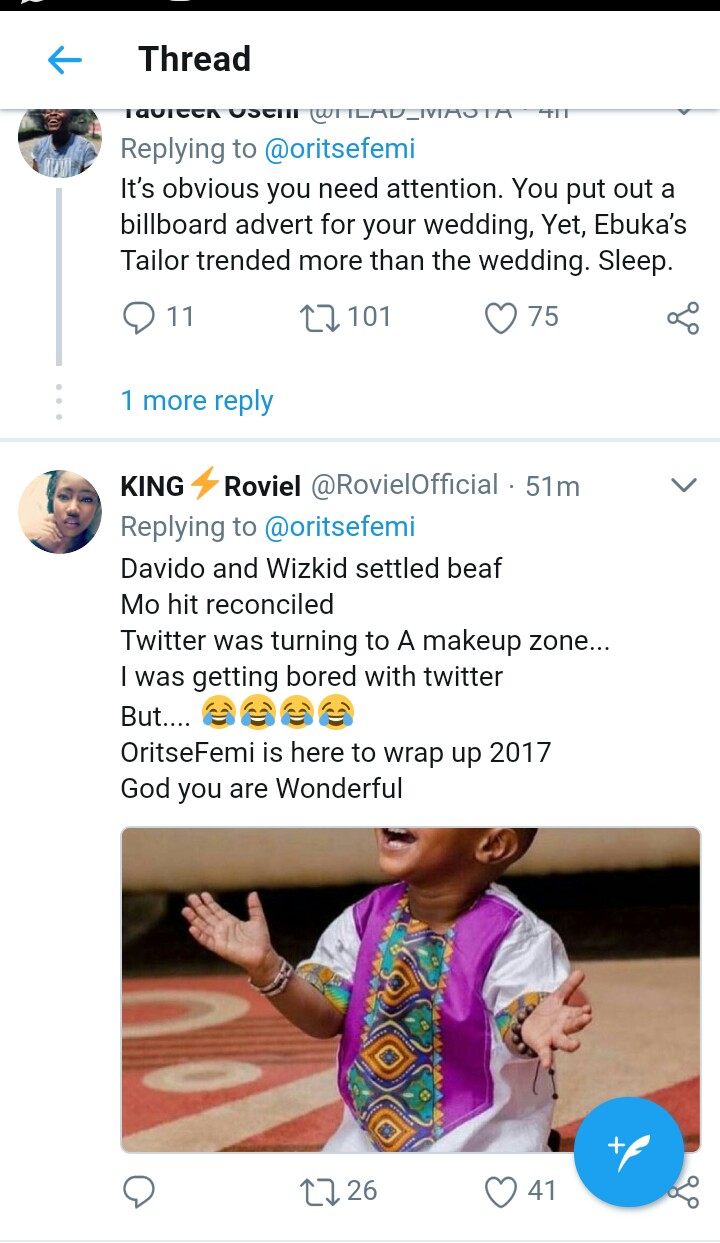Like the tweet with 75 likes
720x1243 pixels.
pos(500,318)
